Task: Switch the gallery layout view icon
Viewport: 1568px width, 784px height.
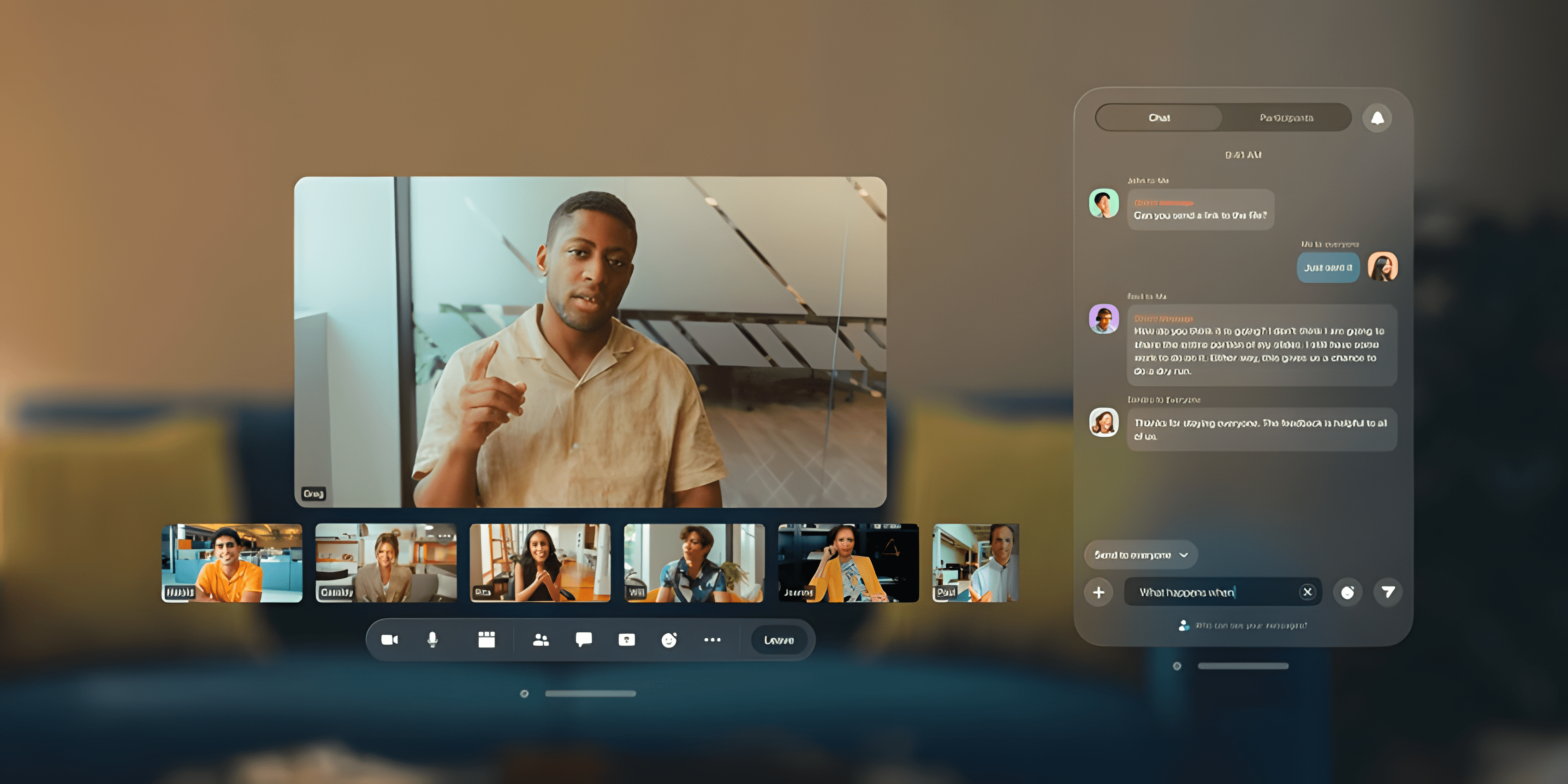Action: 487,640
